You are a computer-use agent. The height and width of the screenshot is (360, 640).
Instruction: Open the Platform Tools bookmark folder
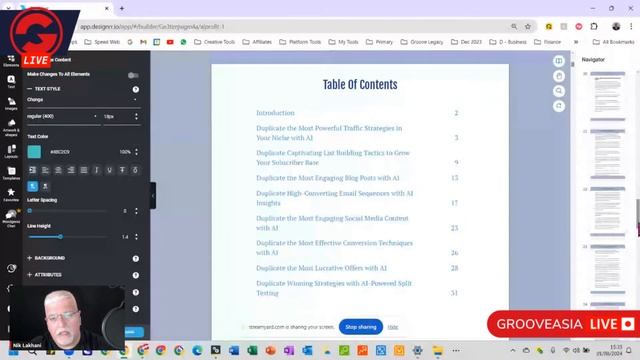coord(300,42)
